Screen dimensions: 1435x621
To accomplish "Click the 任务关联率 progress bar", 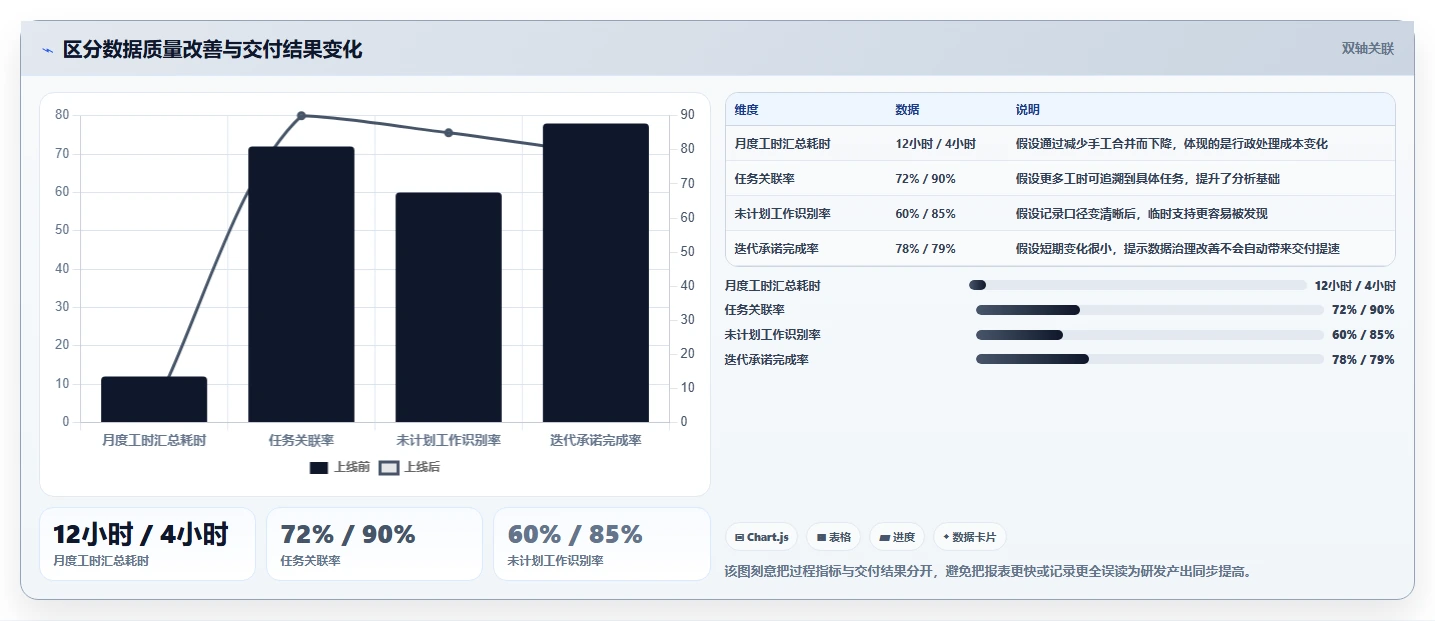I will point(1150,310).
